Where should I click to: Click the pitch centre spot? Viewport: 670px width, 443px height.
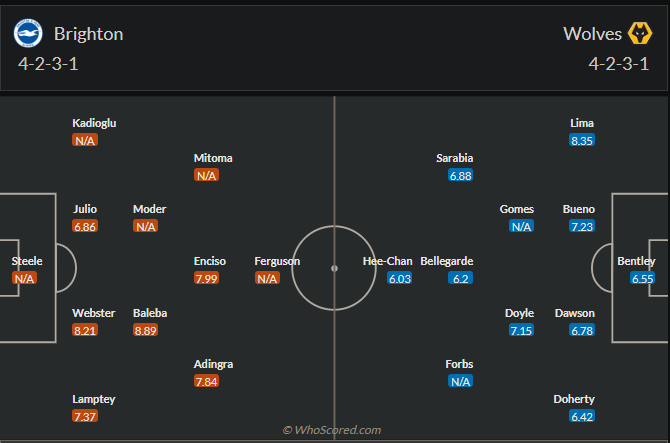click(x=334, y=267)
